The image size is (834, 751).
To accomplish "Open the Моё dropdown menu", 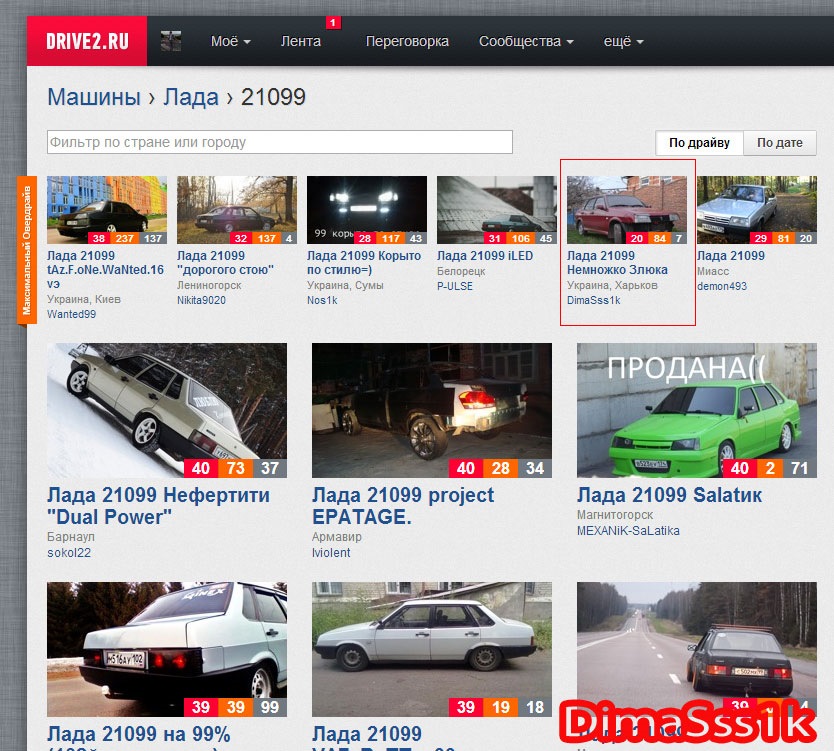I will pyautogui.click(x=230, y=41).
